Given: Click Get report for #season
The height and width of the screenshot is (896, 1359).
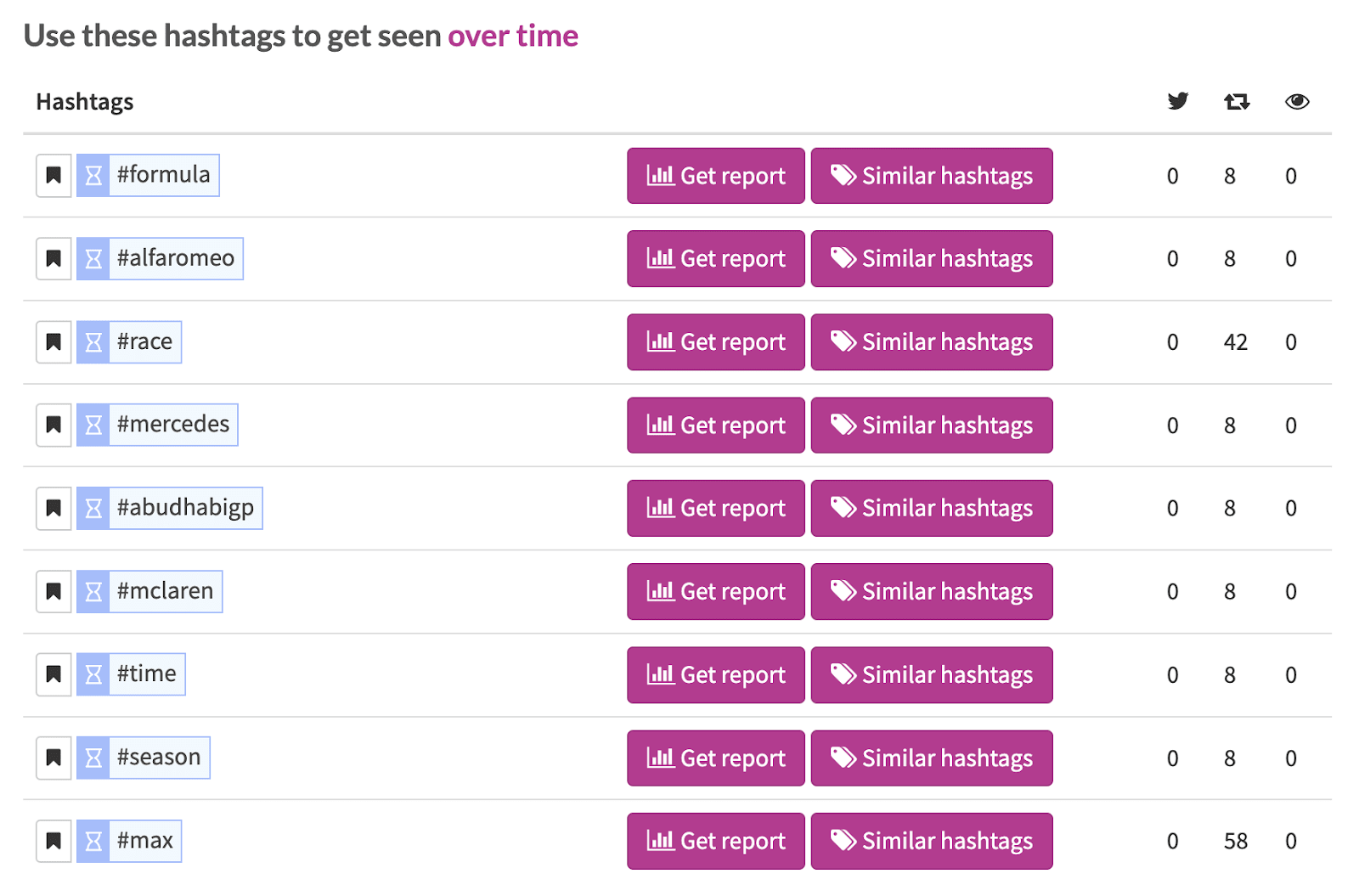Looking at the screenshot, I should pyautogui.click(x=715, y=757).
